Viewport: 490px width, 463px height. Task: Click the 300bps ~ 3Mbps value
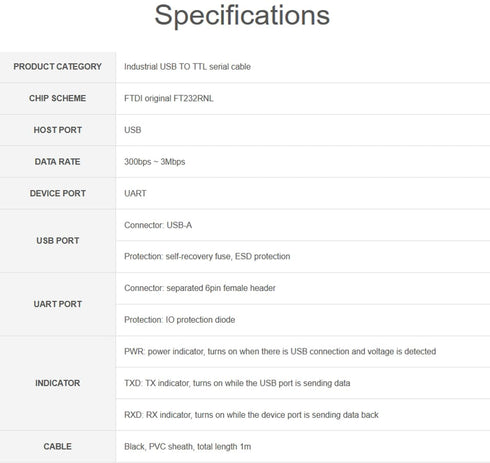tap(155, 162)
